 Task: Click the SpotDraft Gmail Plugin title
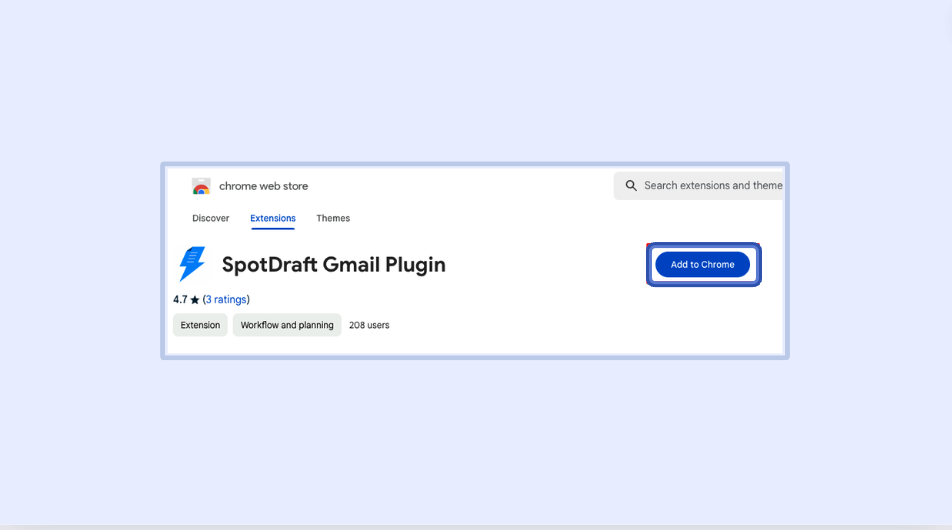point(333,265)
